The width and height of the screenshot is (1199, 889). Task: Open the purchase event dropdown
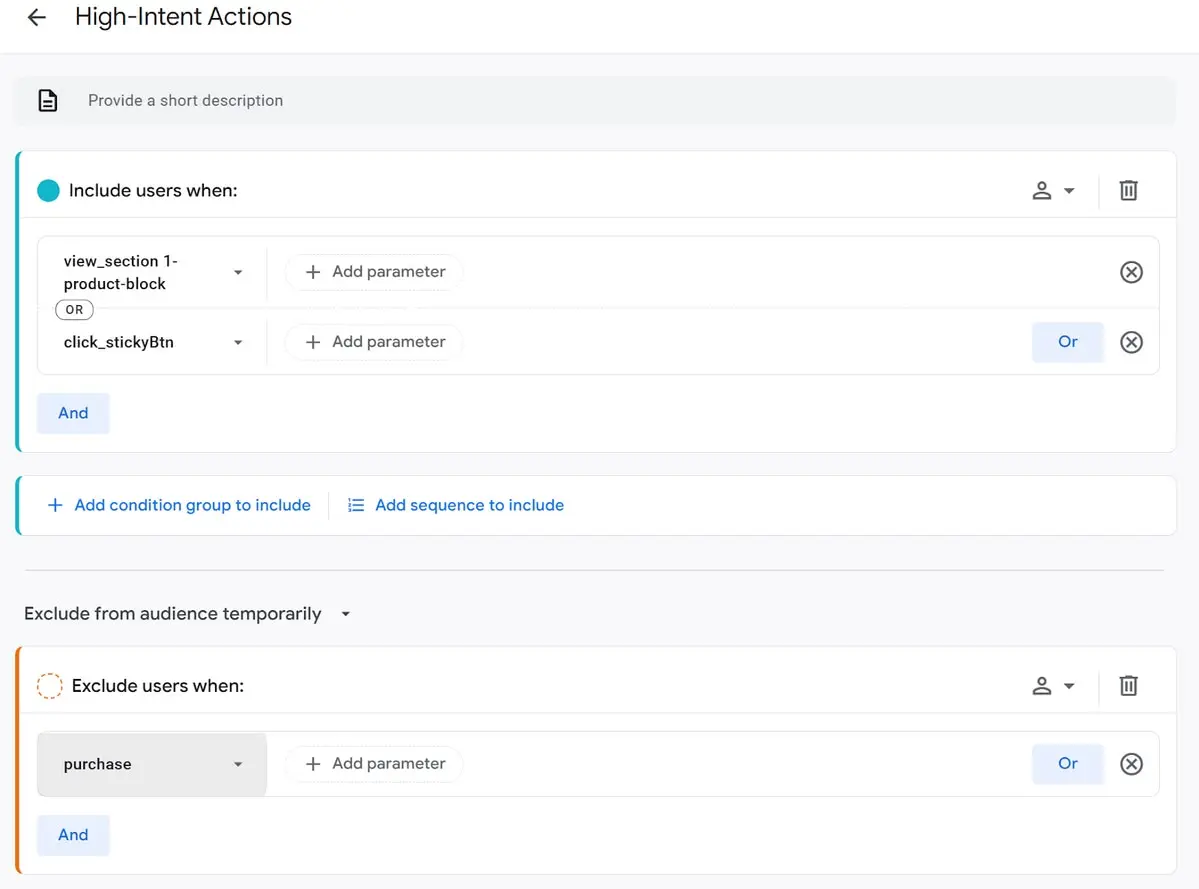tap(152, 764)
